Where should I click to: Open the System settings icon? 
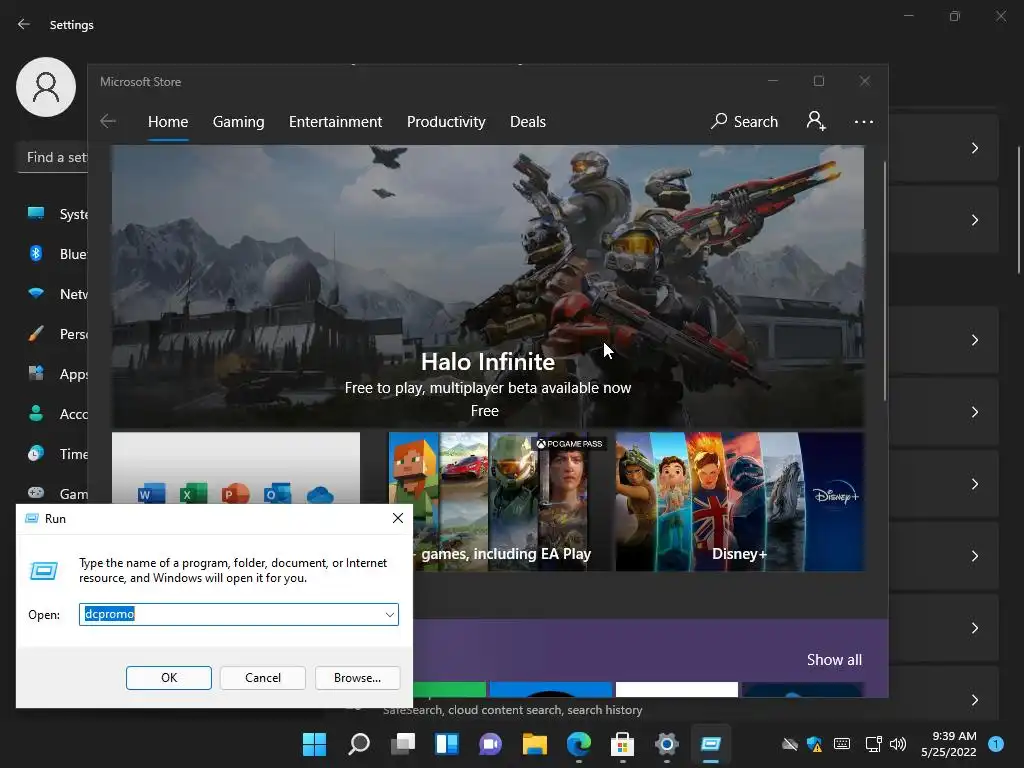(x=36, y=214)
